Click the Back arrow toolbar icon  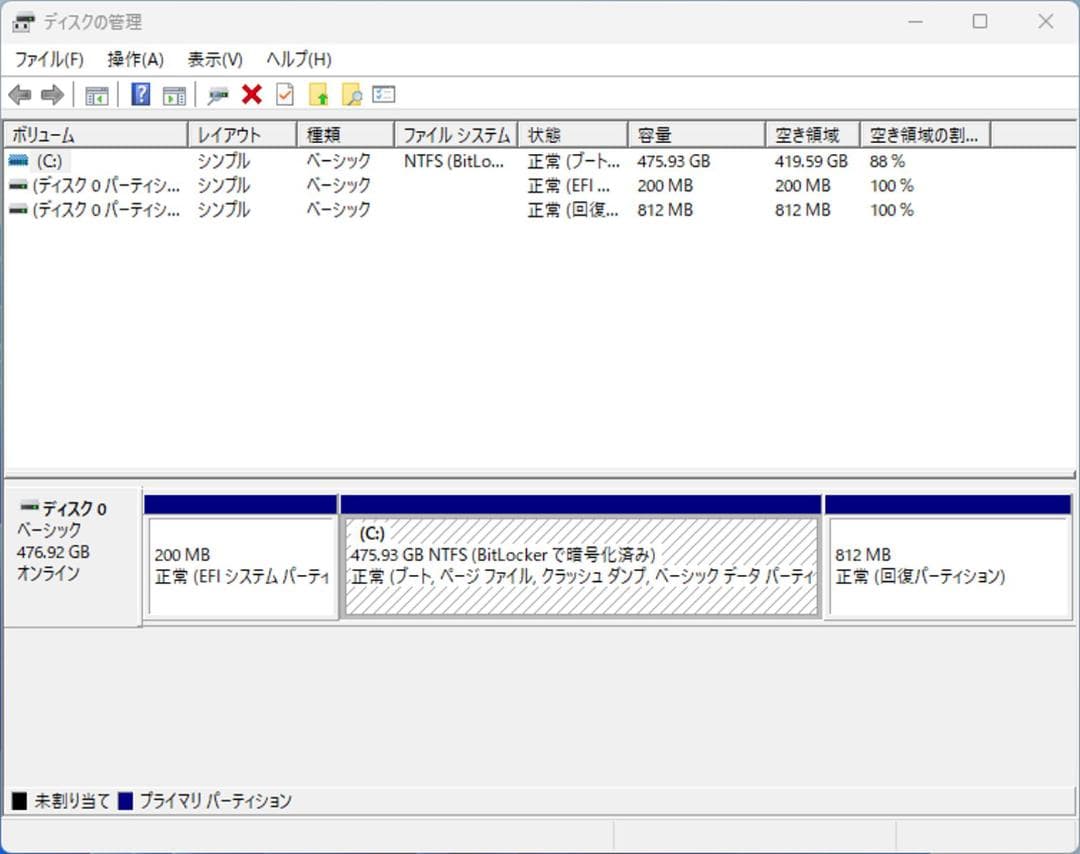[21, 94]
